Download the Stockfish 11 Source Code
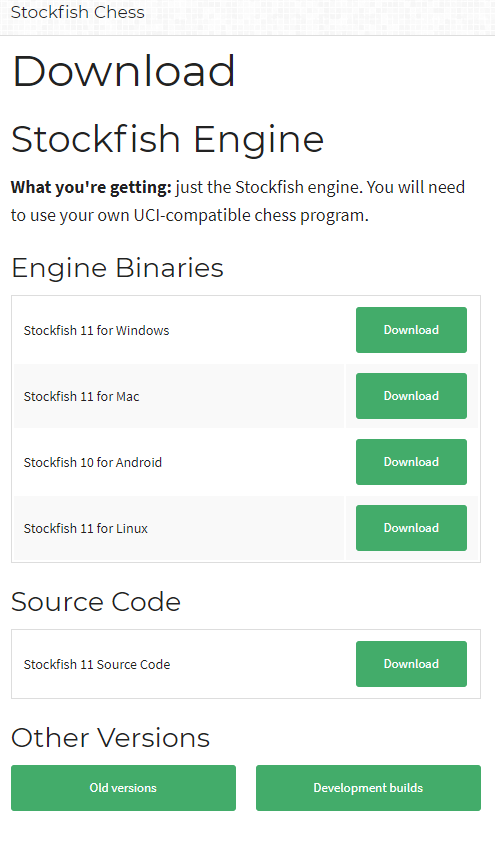The width and height of the screenshot is (495, 844). click(x=411, y=664)
